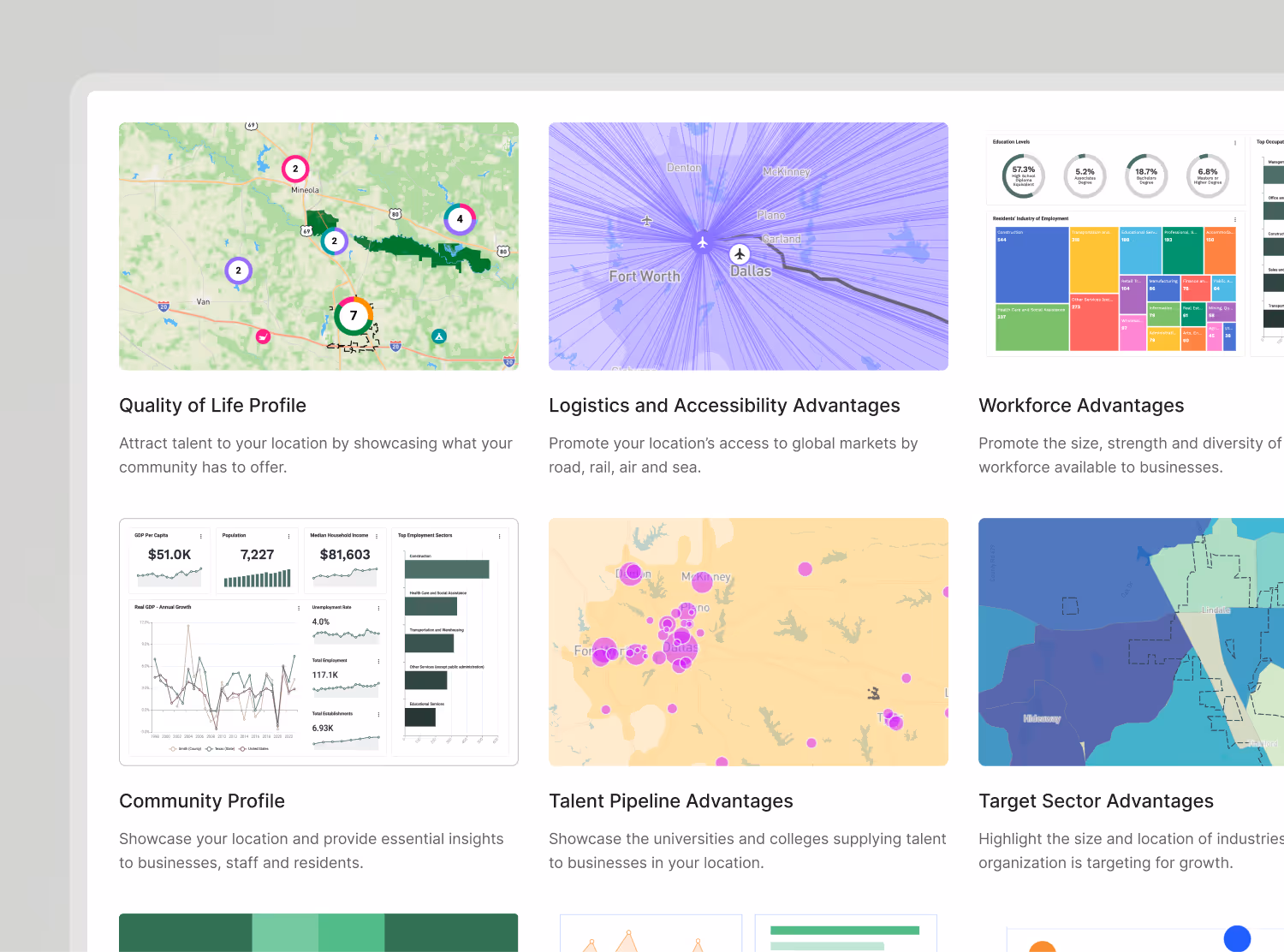Screen dimensions: 1284x952
Task: Click the central purple airplane hub marker
Action: (703, 243)
